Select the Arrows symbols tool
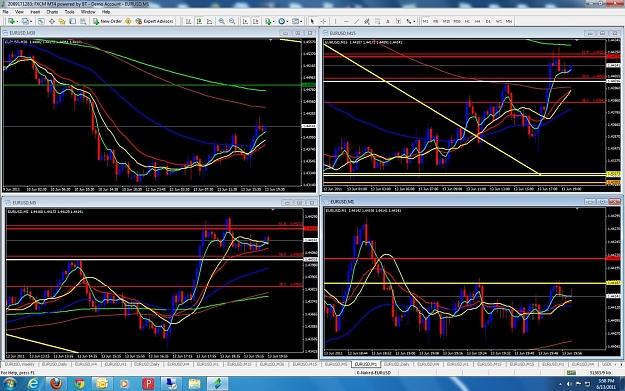Screen dimensions: 625x391 [409, 21]
